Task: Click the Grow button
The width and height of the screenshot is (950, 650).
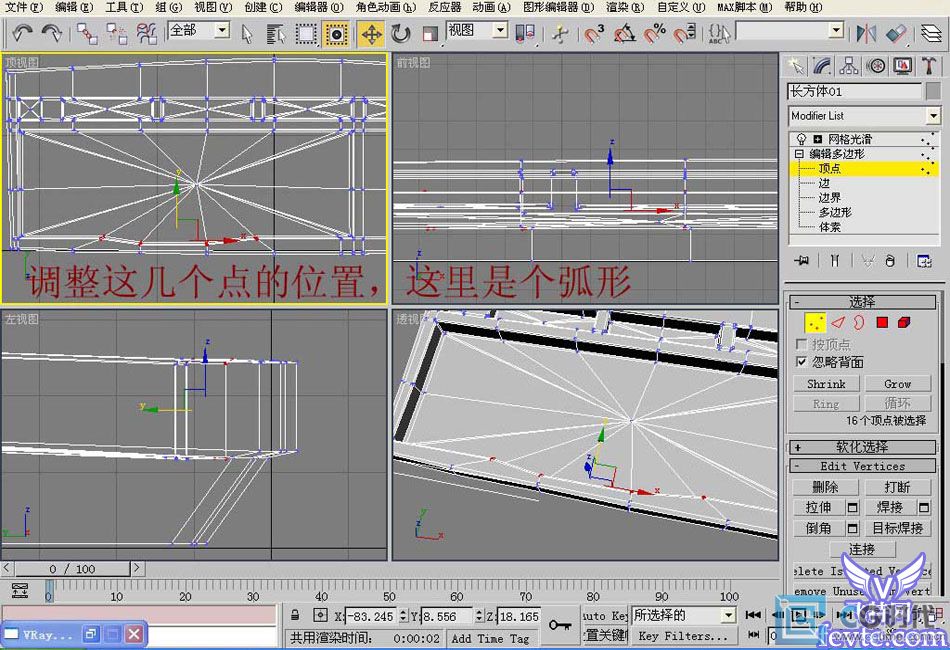Action: (897, 383)
